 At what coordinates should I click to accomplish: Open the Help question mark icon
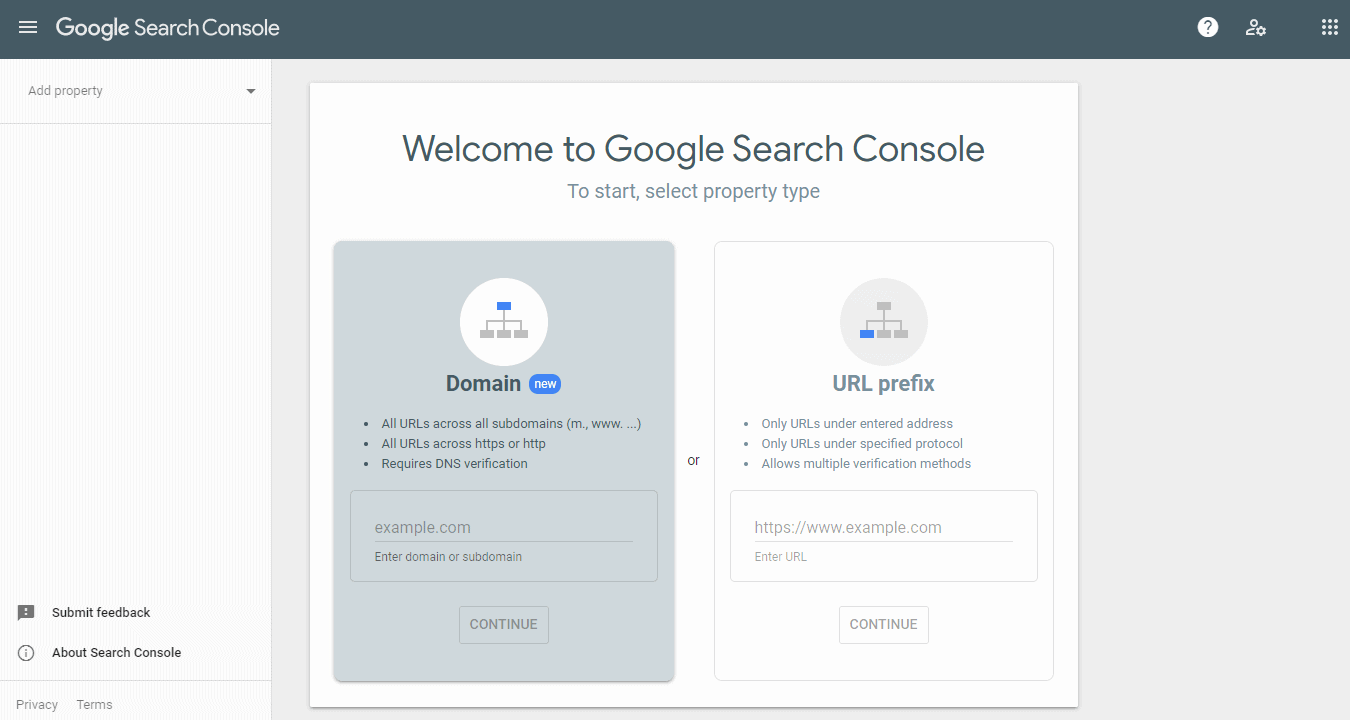point(1208,28)
